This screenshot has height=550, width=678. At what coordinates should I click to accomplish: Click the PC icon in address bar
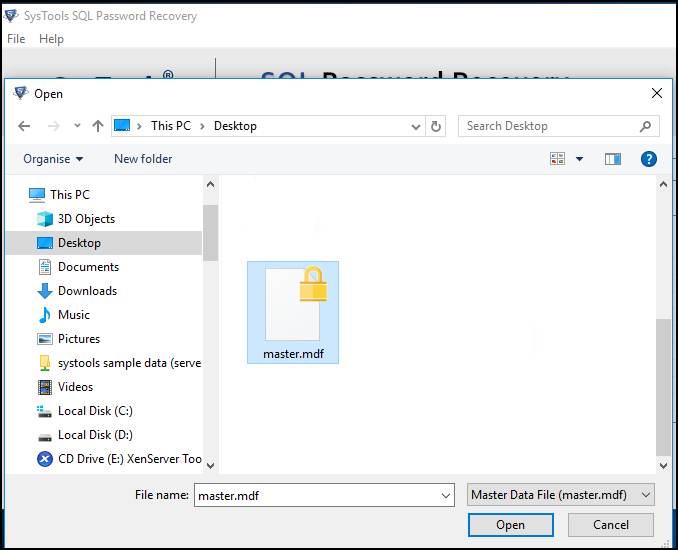(122, 125)
